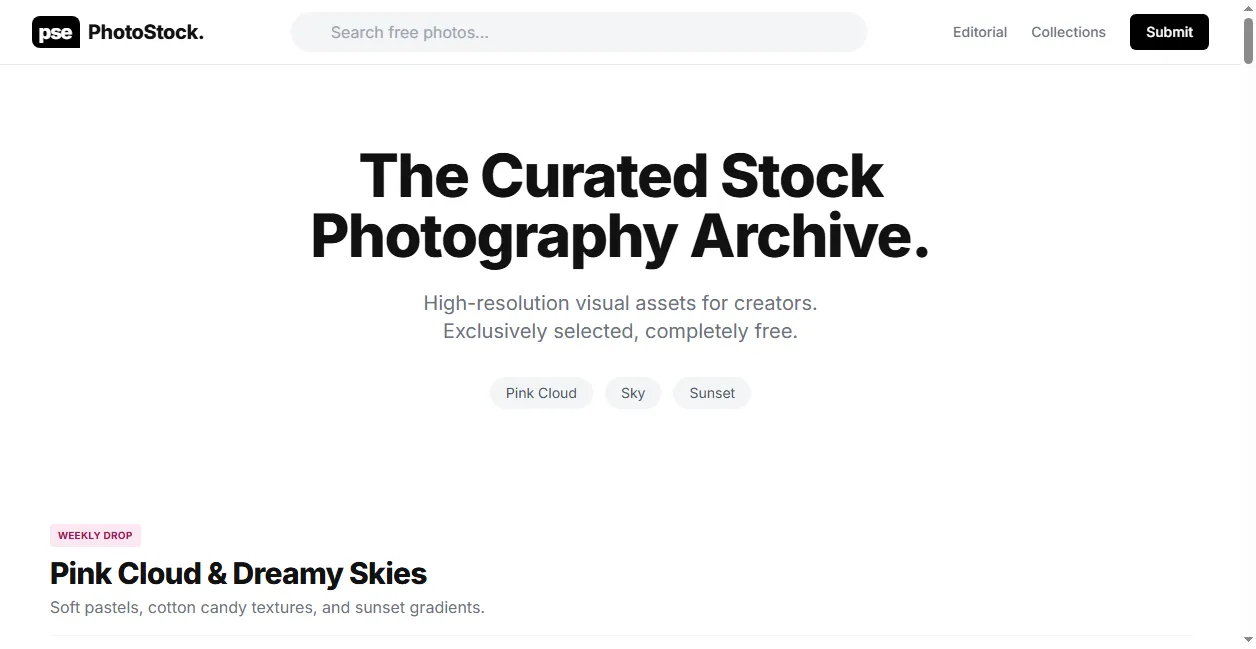Open the Collections page
The width and height of the screenshot is (1256, 649).
[x=1068, y=32]
